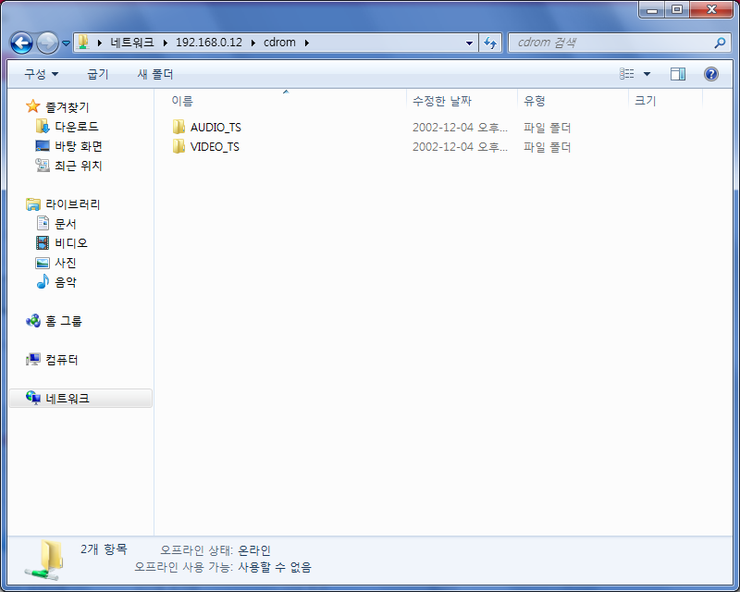Click the 라이브러리 libraries icon
Screen dimensions: 740x592
tap(33, 204)
